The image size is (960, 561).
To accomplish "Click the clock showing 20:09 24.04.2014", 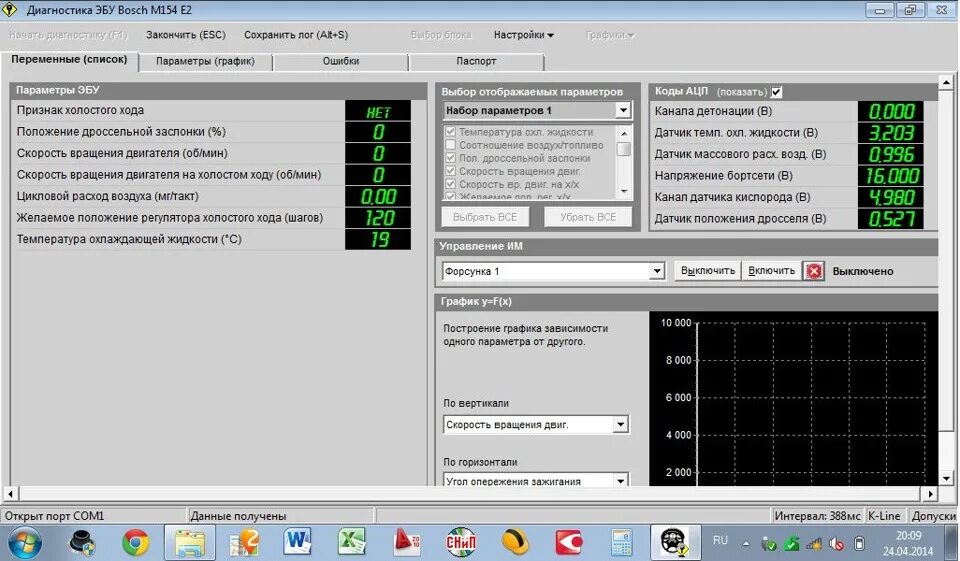I will (908, 543).
